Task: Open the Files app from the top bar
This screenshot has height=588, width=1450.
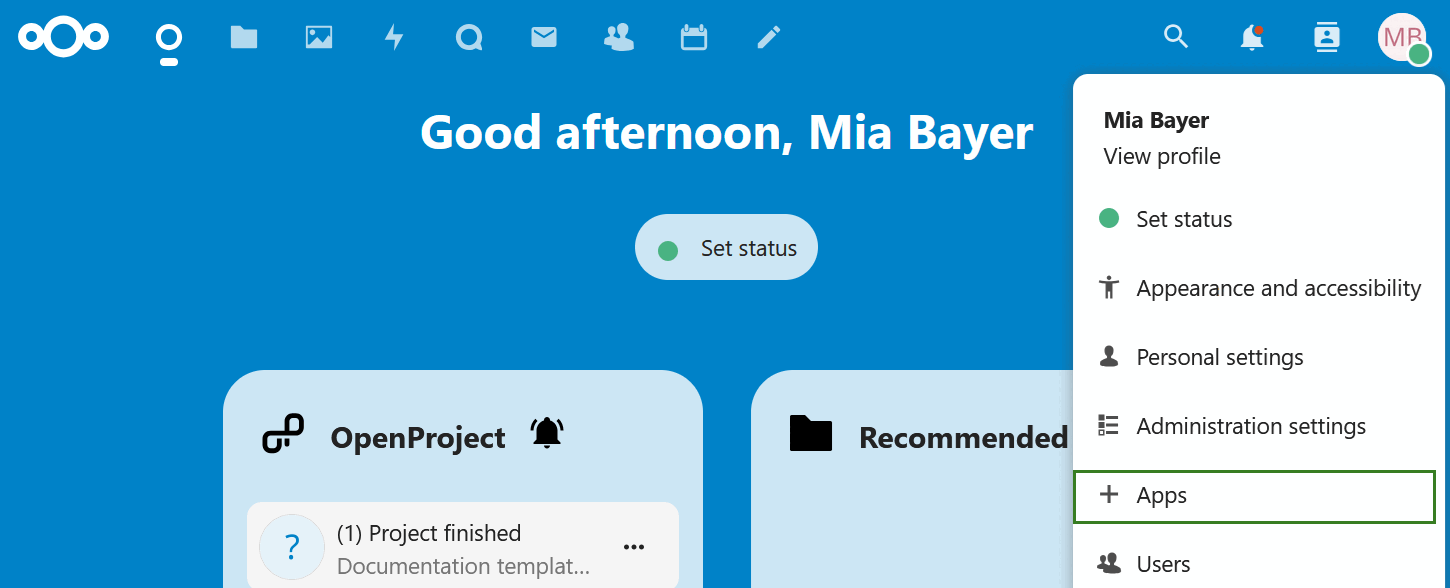Action: [x=243, y=37]
